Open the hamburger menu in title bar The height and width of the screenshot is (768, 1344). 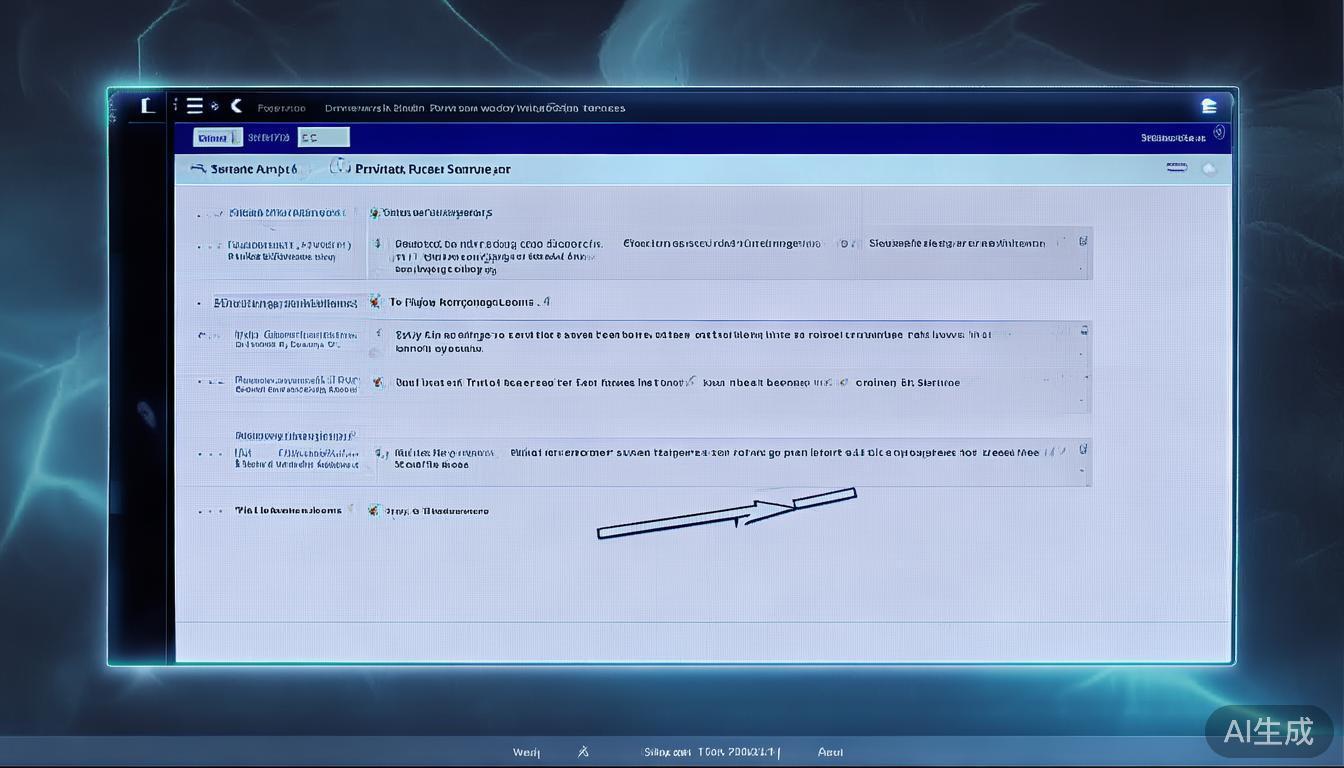coord(194,106)
